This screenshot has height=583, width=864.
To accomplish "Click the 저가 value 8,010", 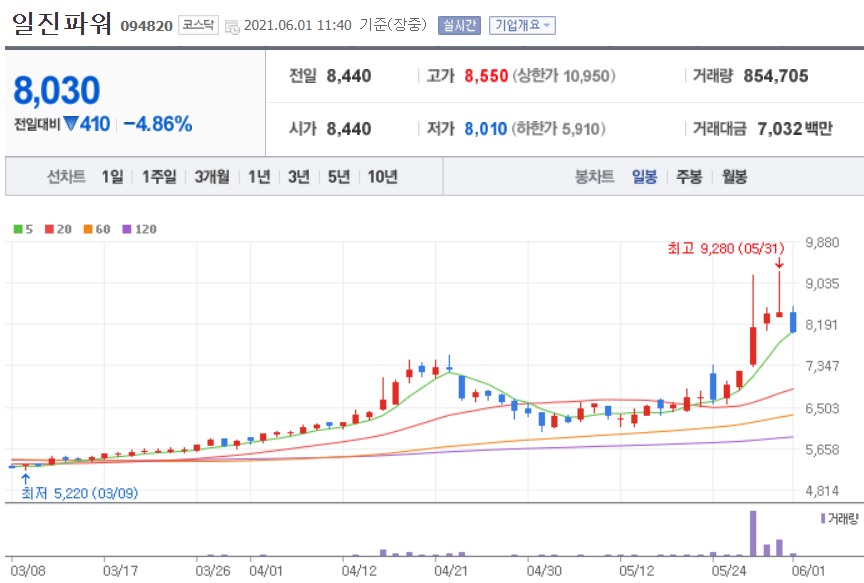I will pyautogui.click(x=485, y=129).
